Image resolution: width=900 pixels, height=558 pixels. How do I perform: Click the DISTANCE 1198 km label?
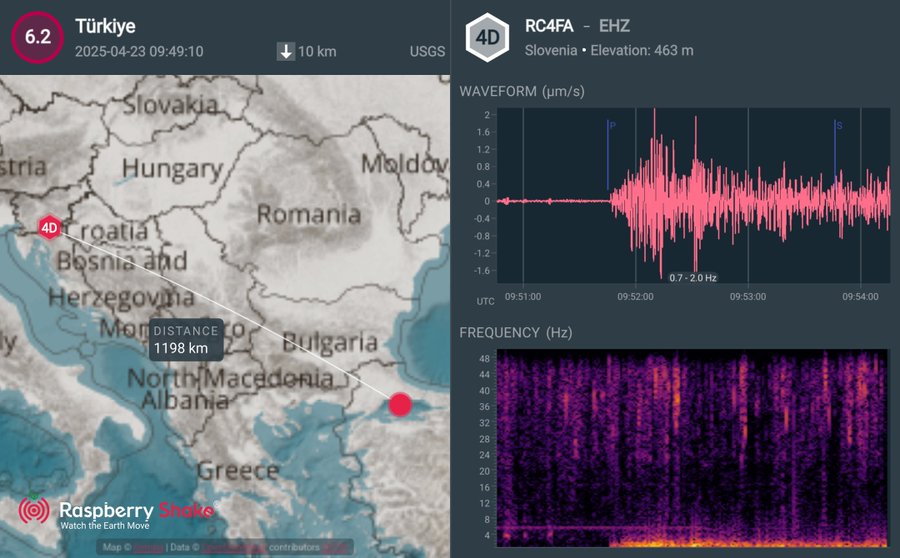coord(186,339)
